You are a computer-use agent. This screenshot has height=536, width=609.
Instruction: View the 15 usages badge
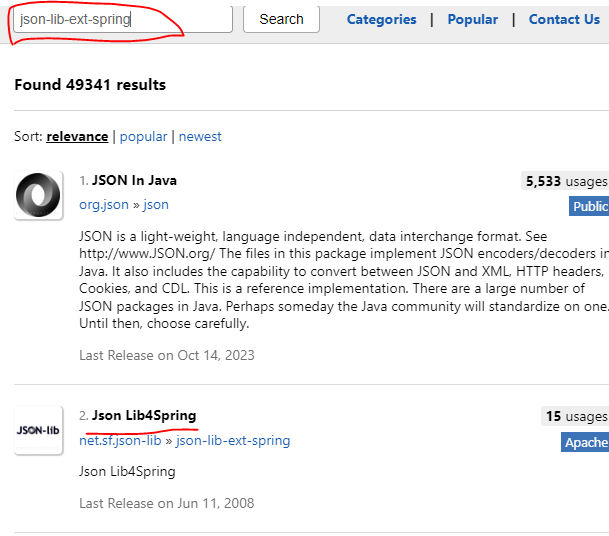click(x=575, y=416)
